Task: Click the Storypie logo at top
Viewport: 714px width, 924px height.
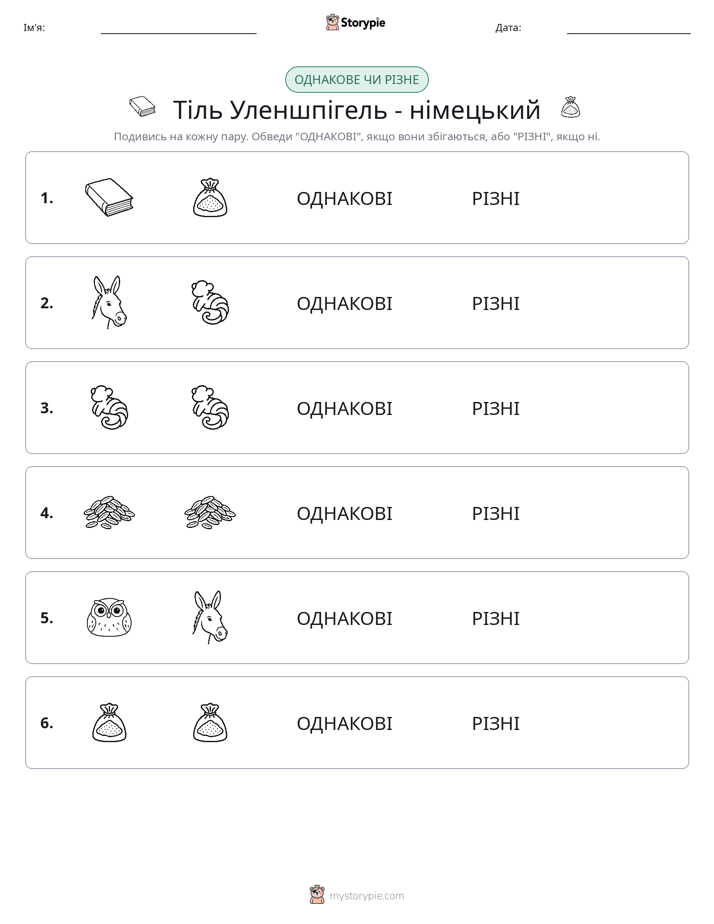Action: [355, 22]
